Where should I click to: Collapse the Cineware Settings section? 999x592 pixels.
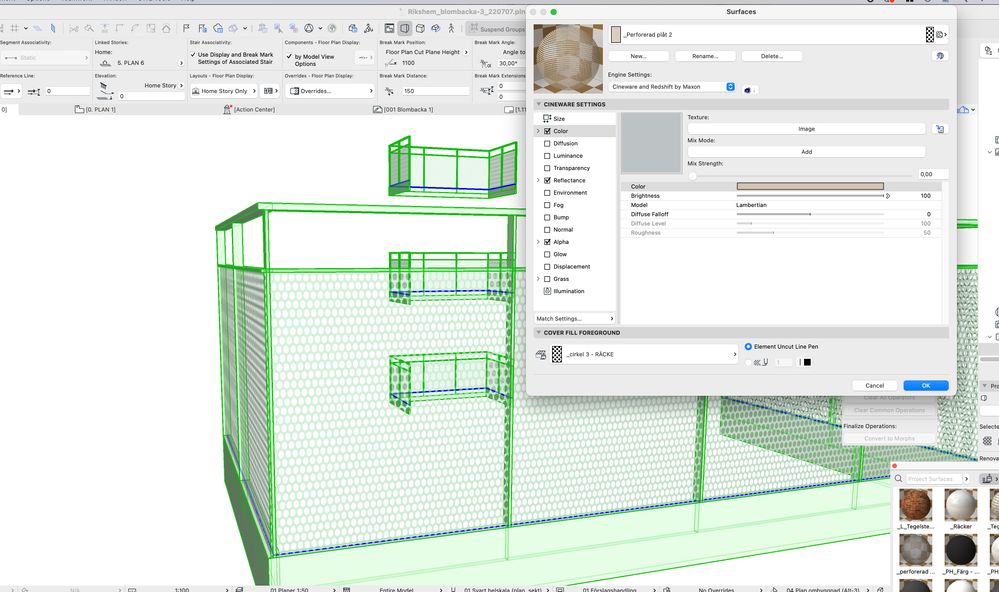pos(537,104)
